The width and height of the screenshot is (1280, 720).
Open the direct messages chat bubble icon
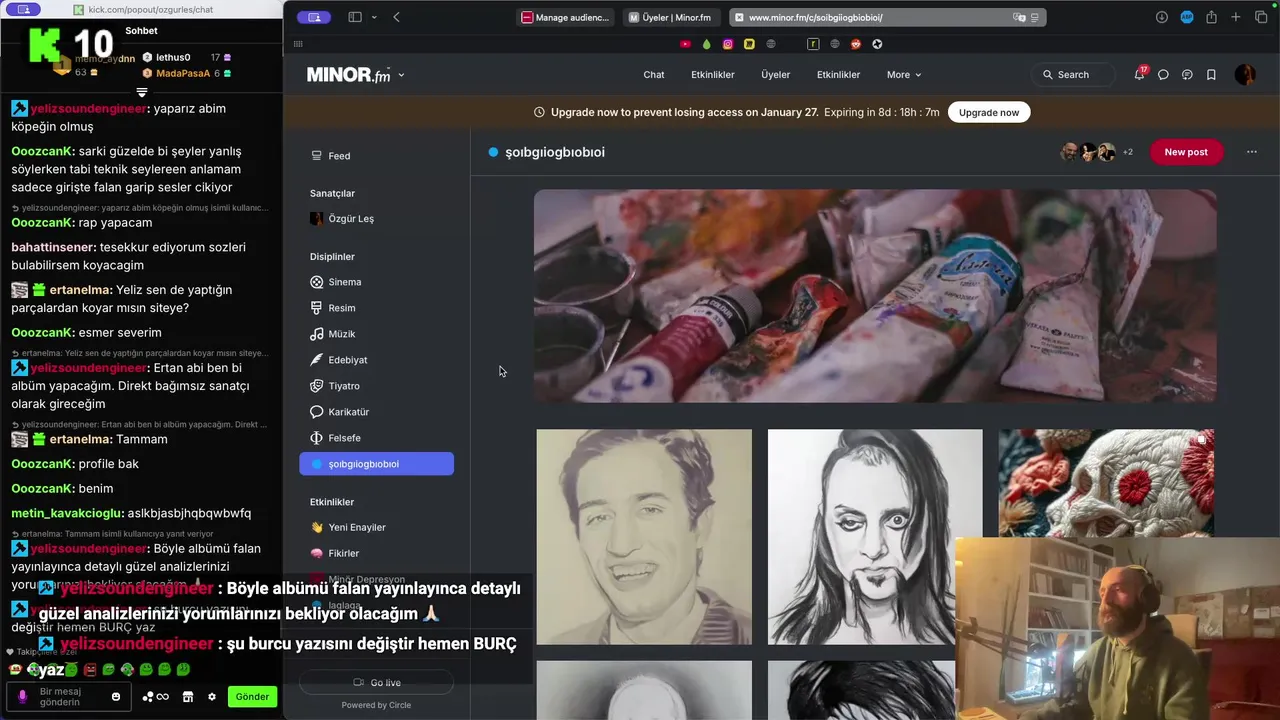coord(1163,75)
